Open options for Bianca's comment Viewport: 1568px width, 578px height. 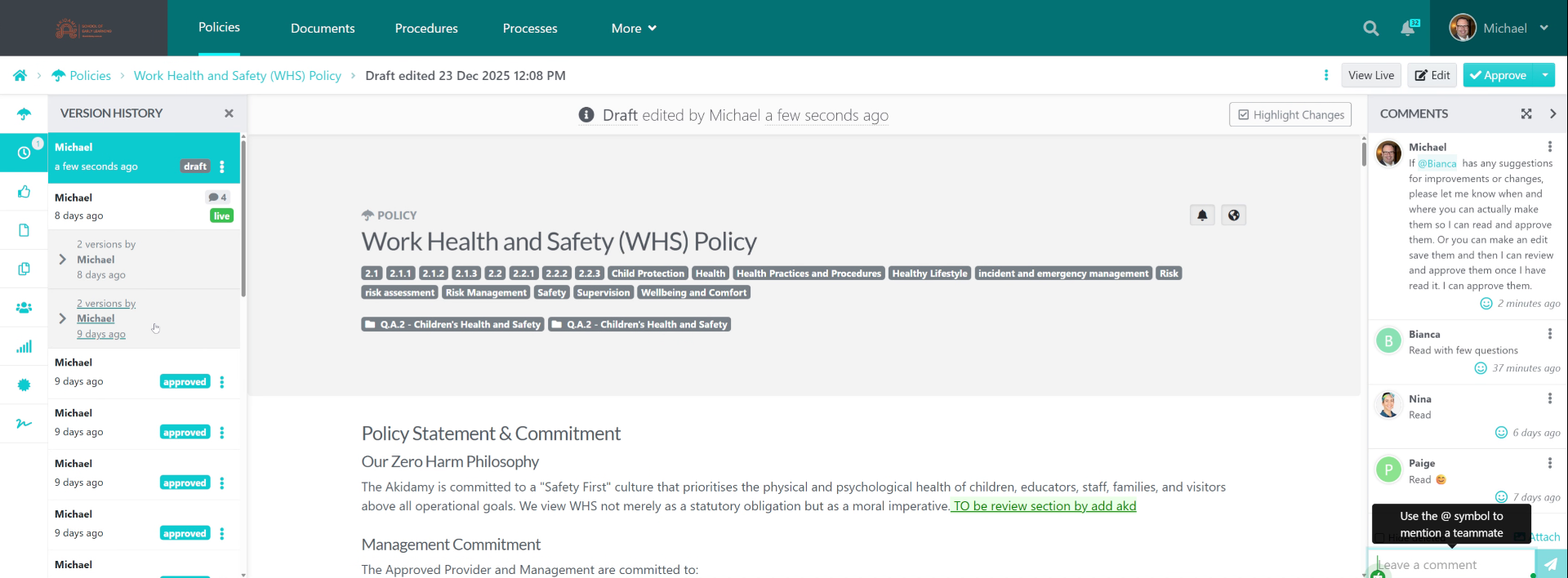[1549, 334]
